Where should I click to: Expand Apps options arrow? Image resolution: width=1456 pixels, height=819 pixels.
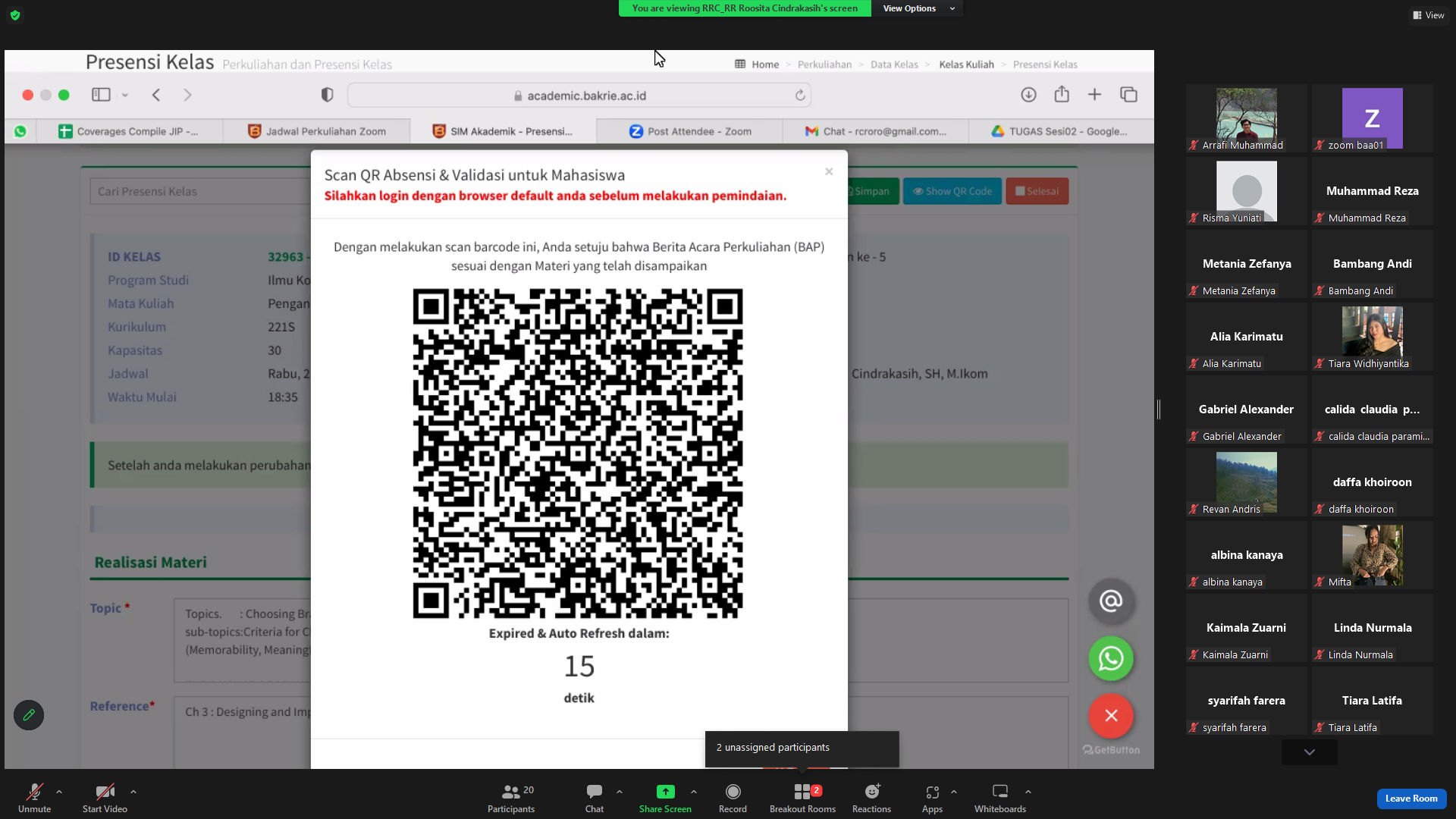tap(954, 792)
